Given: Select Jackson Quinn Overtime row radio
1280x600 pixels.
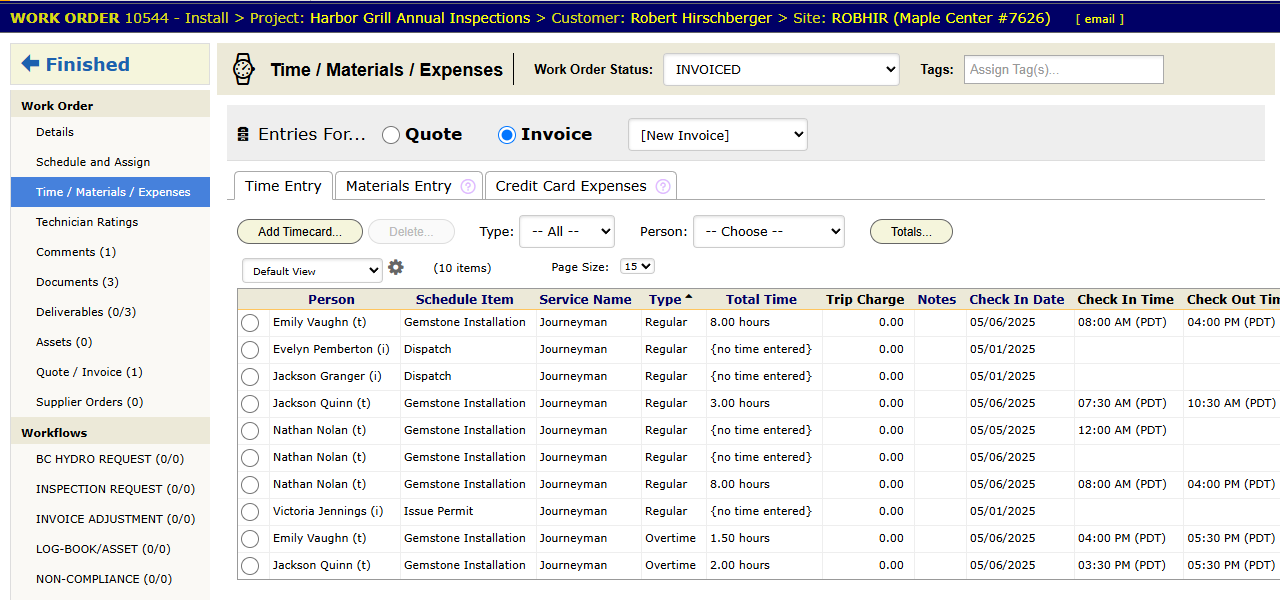Looking at the screenshot, I should 250,565.
